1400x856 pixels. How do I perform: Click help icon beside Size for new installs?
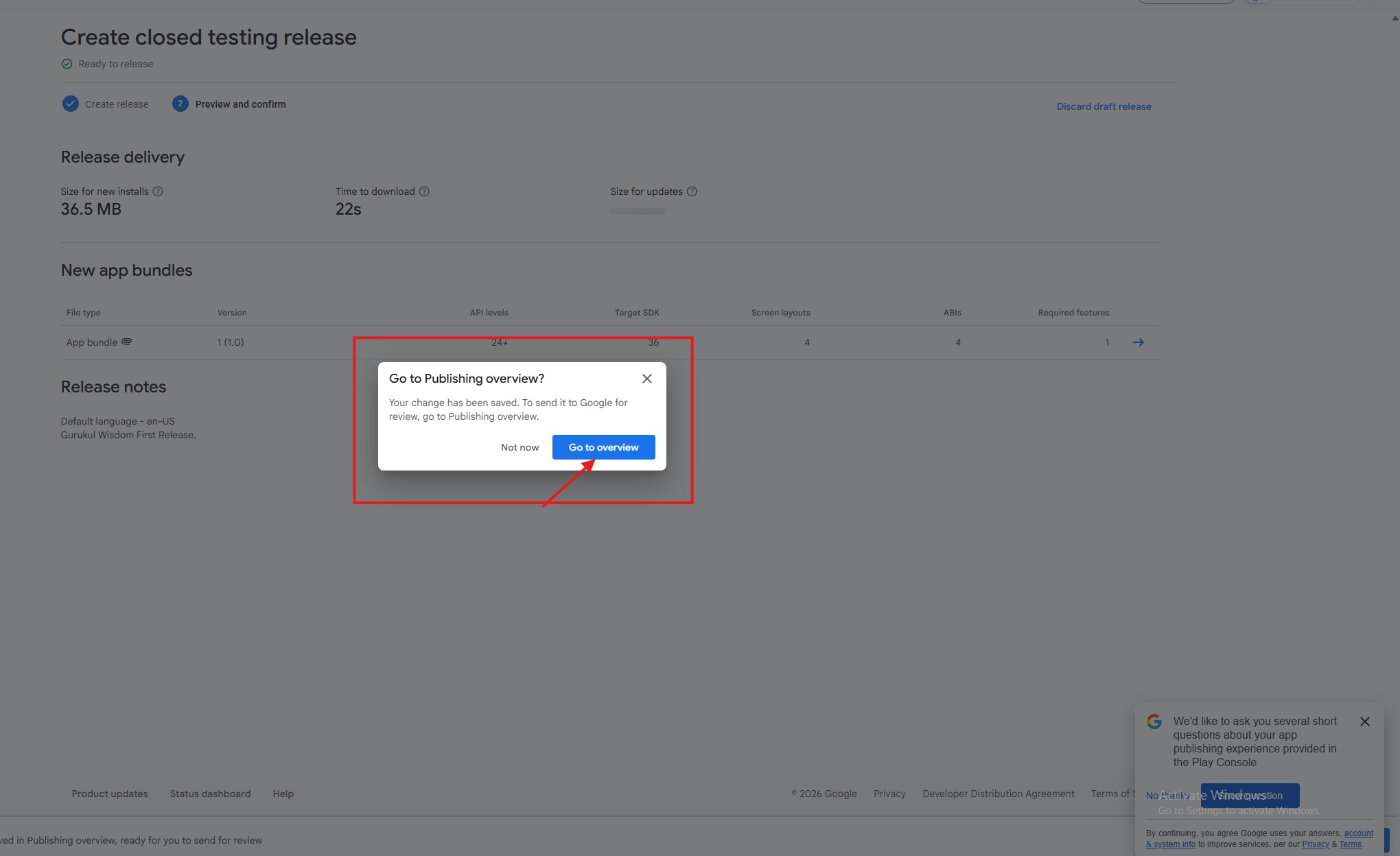pyautogui.click(x=158, y=191)
